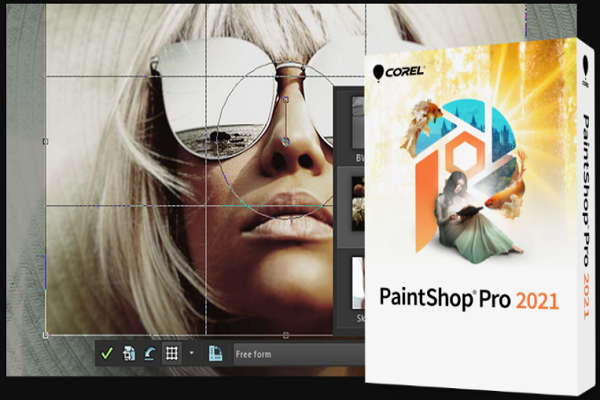
Task: Click the blue angle-ruler icon on the crop toolbar
Action: click(x=215, y=353)
